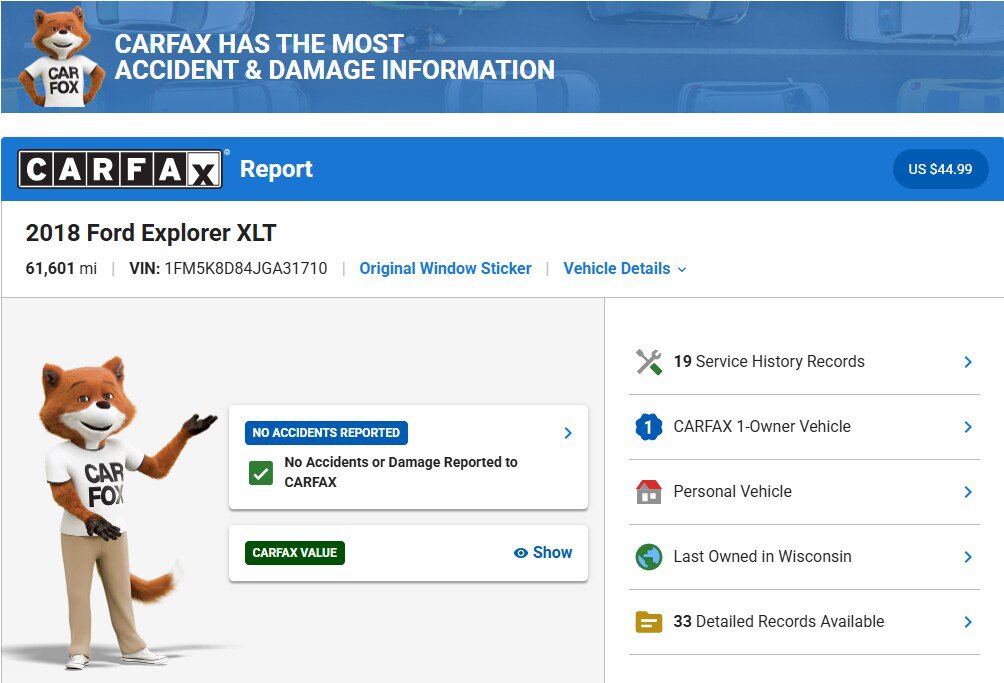Click the green checkmark No Accidents icon
The image size is (1004, 683).
[261, 474]
